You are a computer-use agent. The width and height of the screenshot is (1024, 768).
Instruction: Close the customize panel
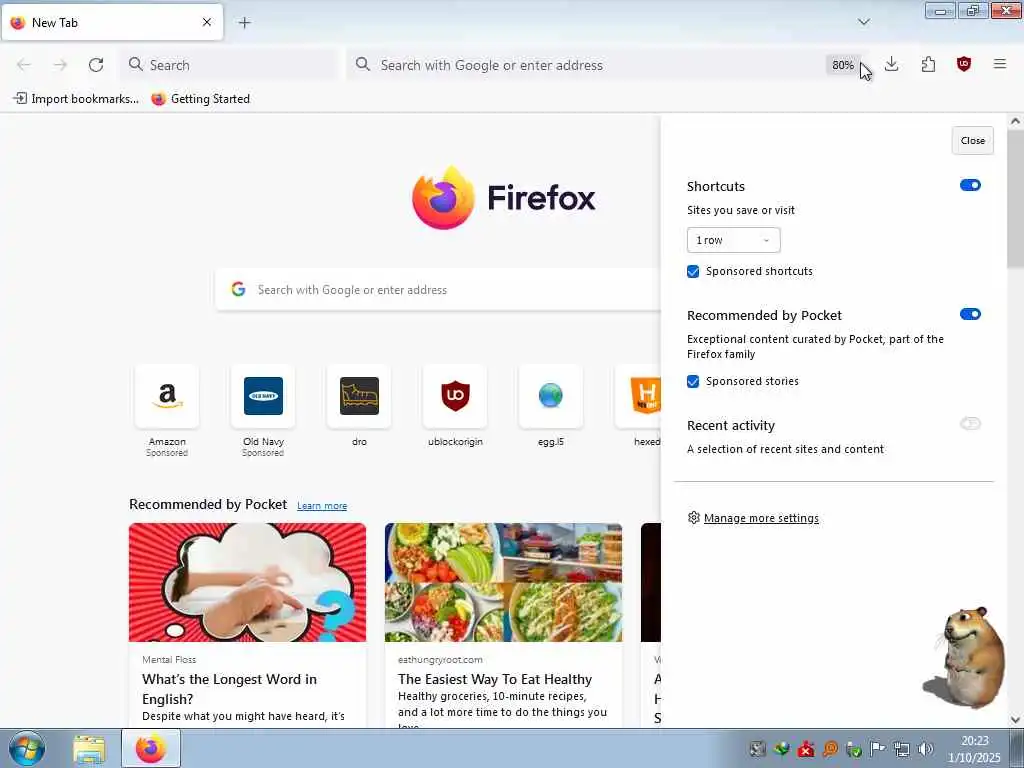(x=972, y=140)
